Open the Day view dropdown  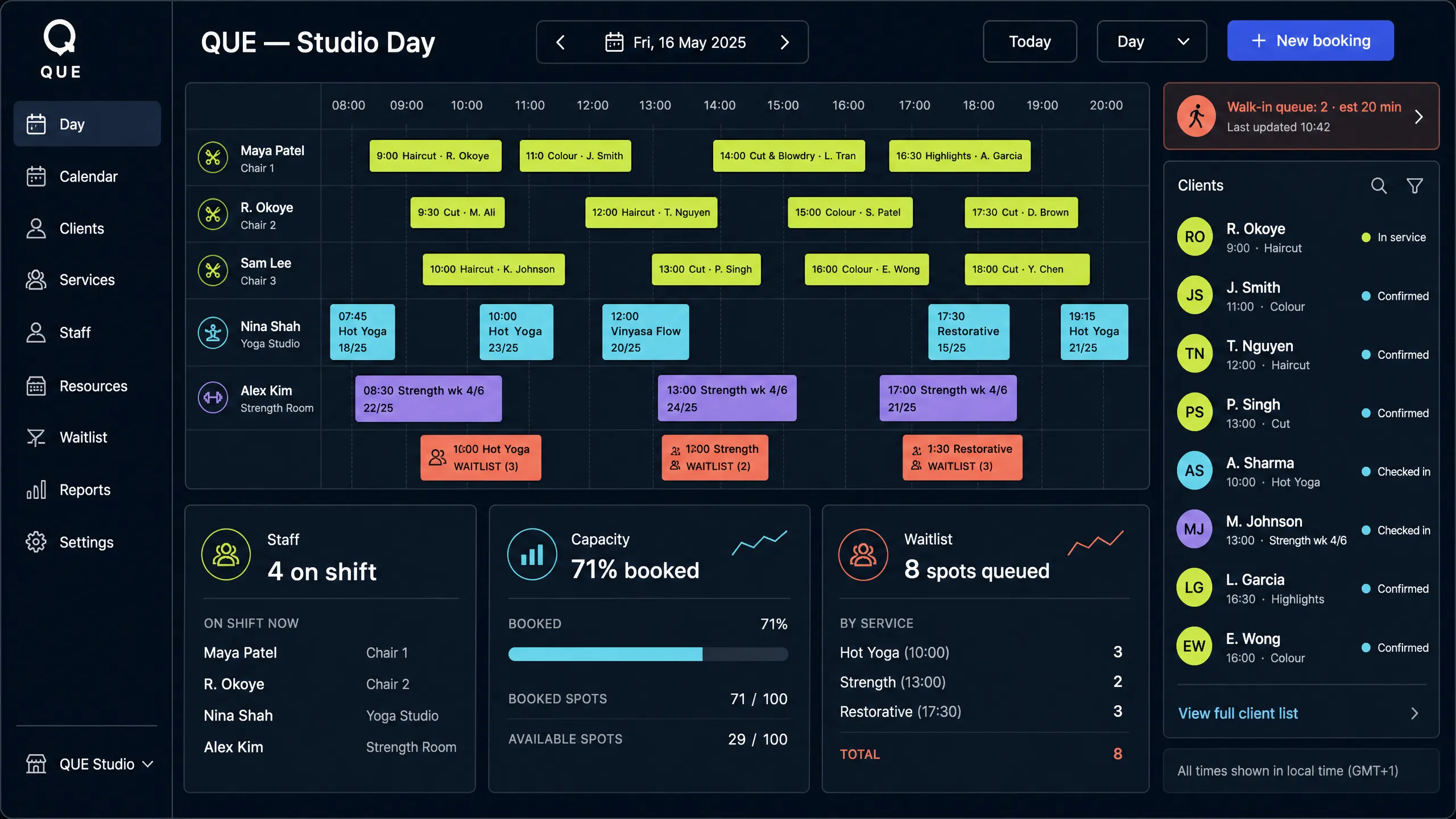(1152, 42)
